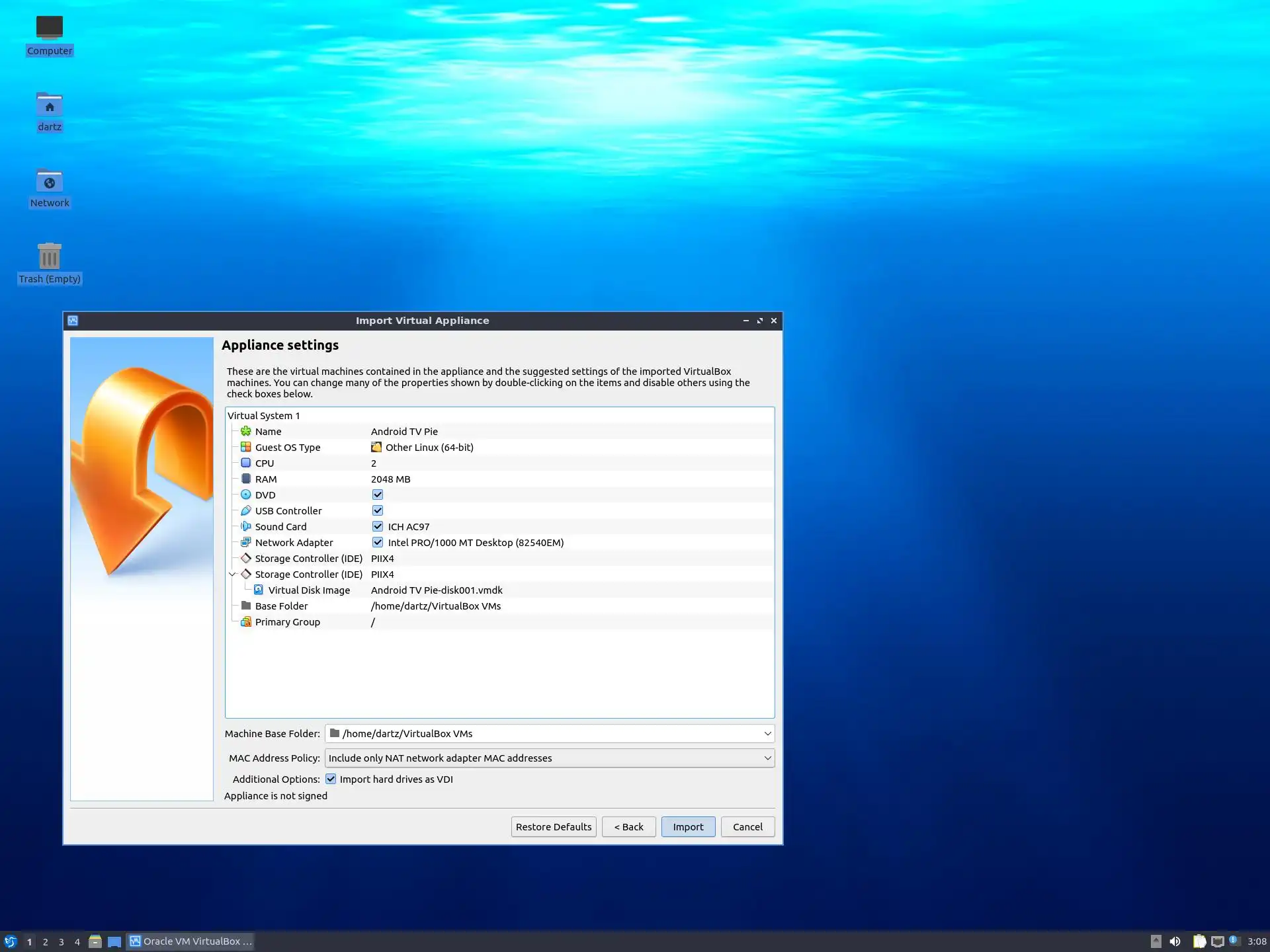Image resolution: width=1270 pixels, height=952 pixels.
Task: Click the CPU processor icon
Action: tap(246, 463)
